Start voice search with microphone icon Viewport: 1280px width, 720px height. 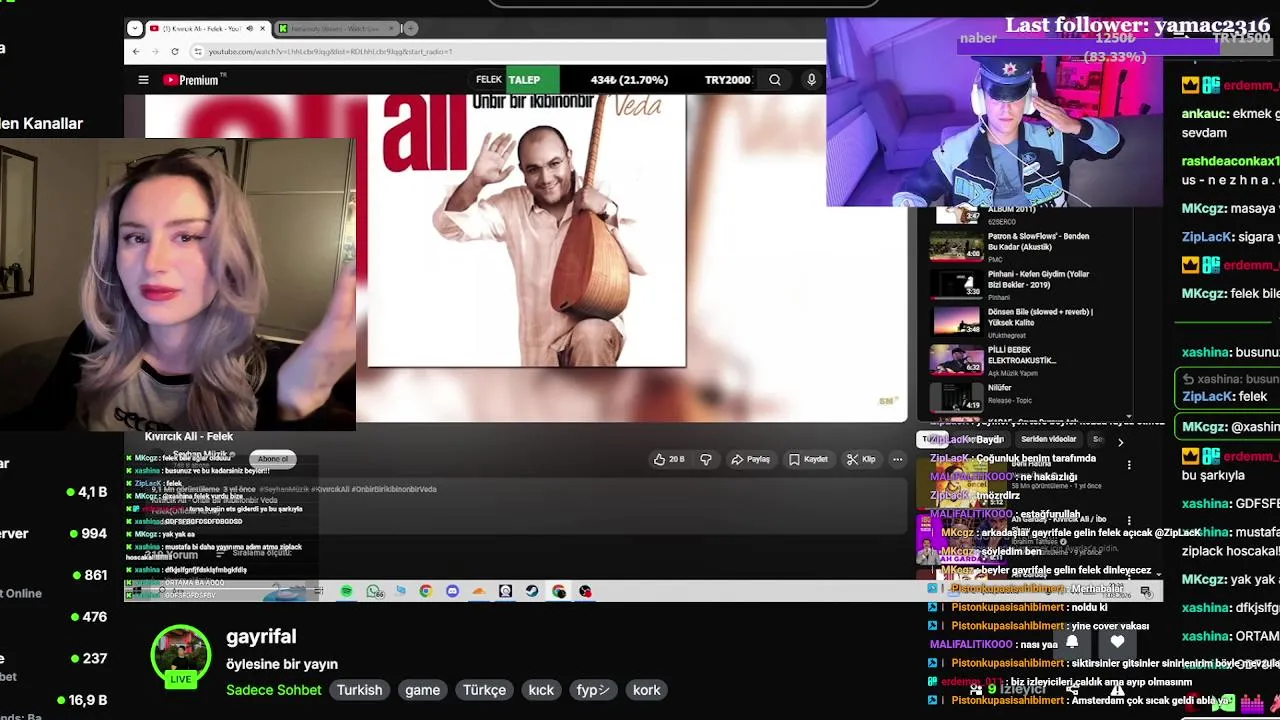point(811,80)
